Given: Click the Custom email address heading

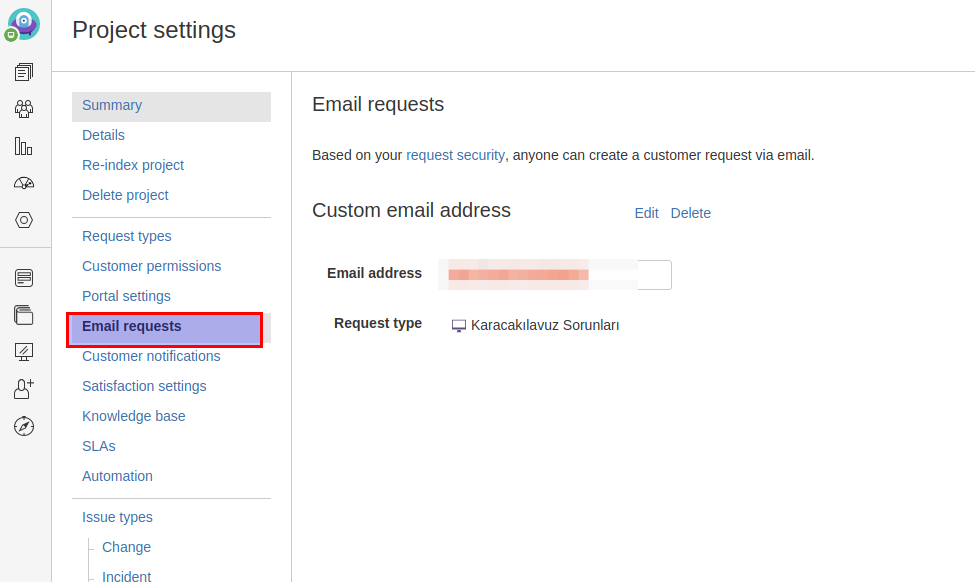Looking at the screenshot, I should (x=411, y=211).
